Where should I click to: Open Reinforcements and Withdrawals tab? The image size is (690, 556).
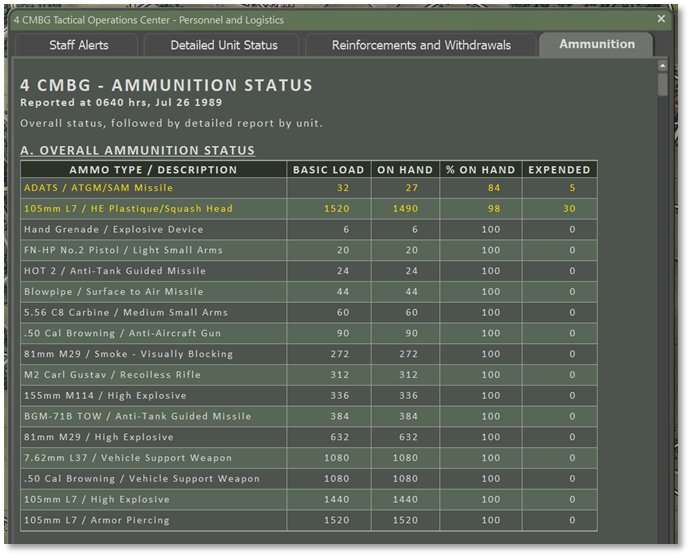pyautogui.click(x=421, y=45)
